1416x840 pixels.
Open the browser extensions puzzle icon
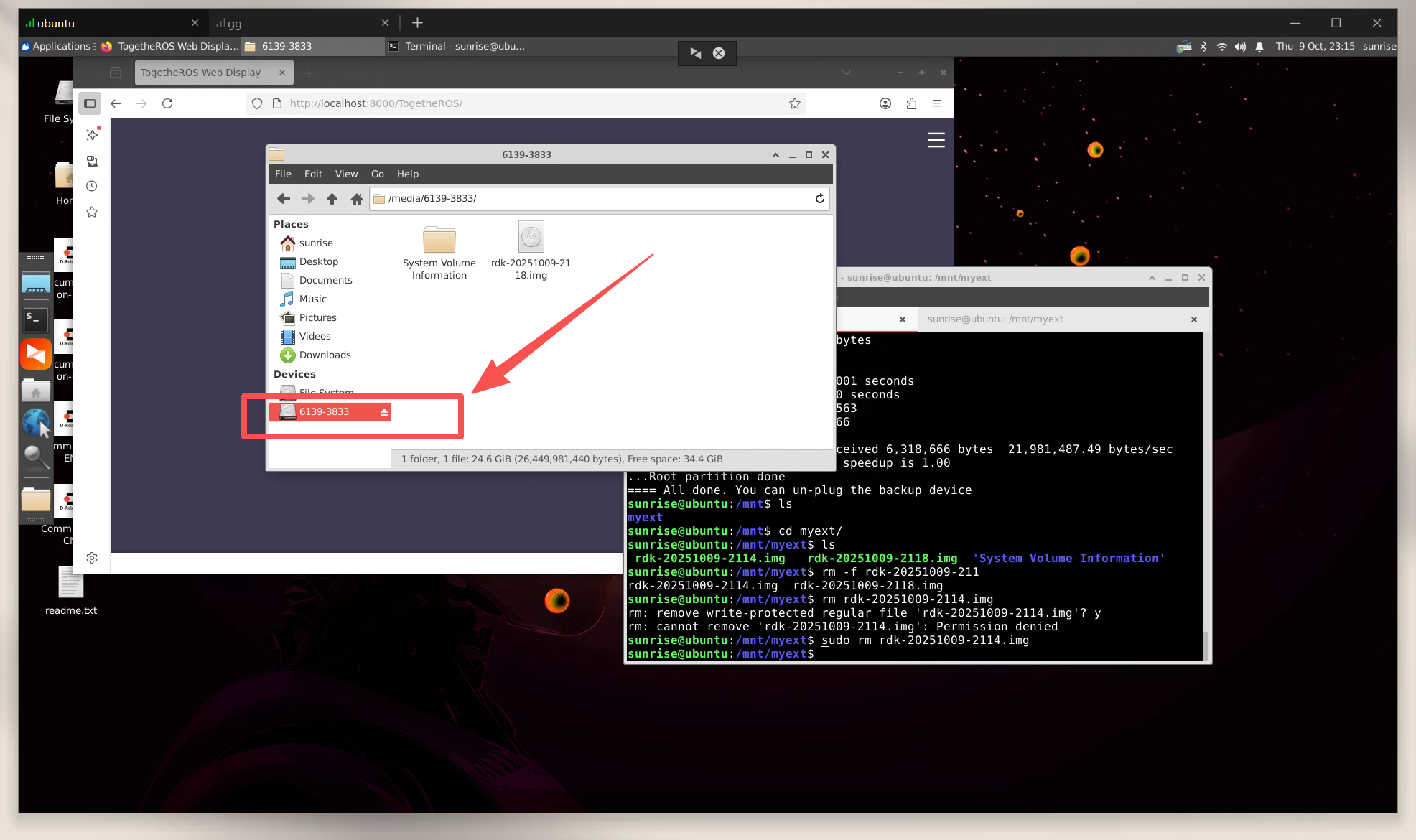911,103
